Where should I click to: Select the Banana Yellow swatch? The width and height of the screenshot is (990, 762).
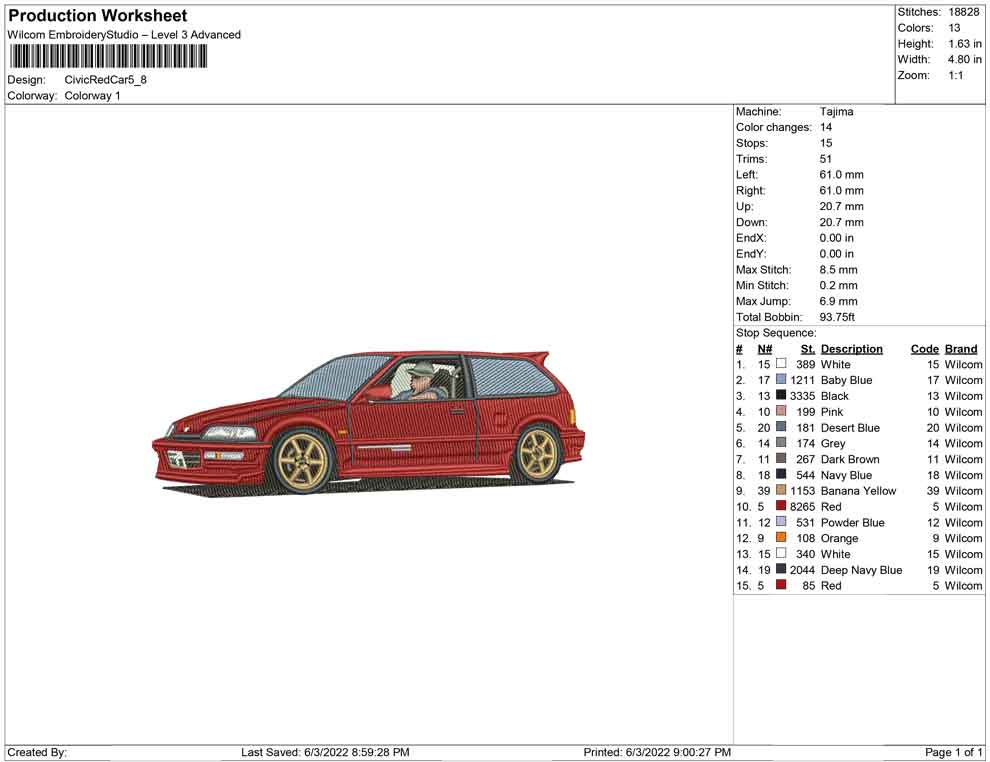(x=781, y=490)
